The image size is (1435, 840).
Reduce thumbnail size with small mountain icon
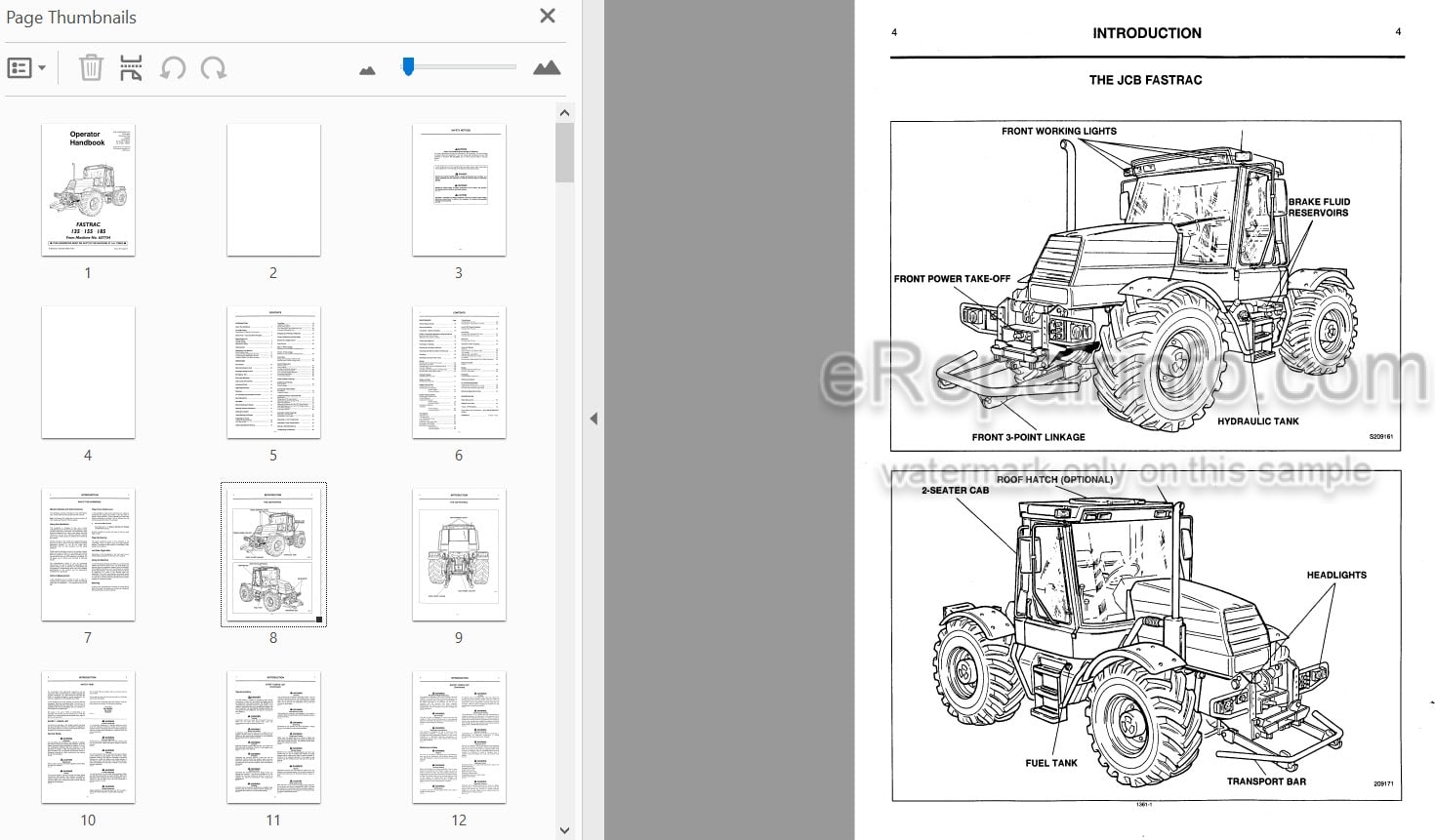(x=368, y=70)
